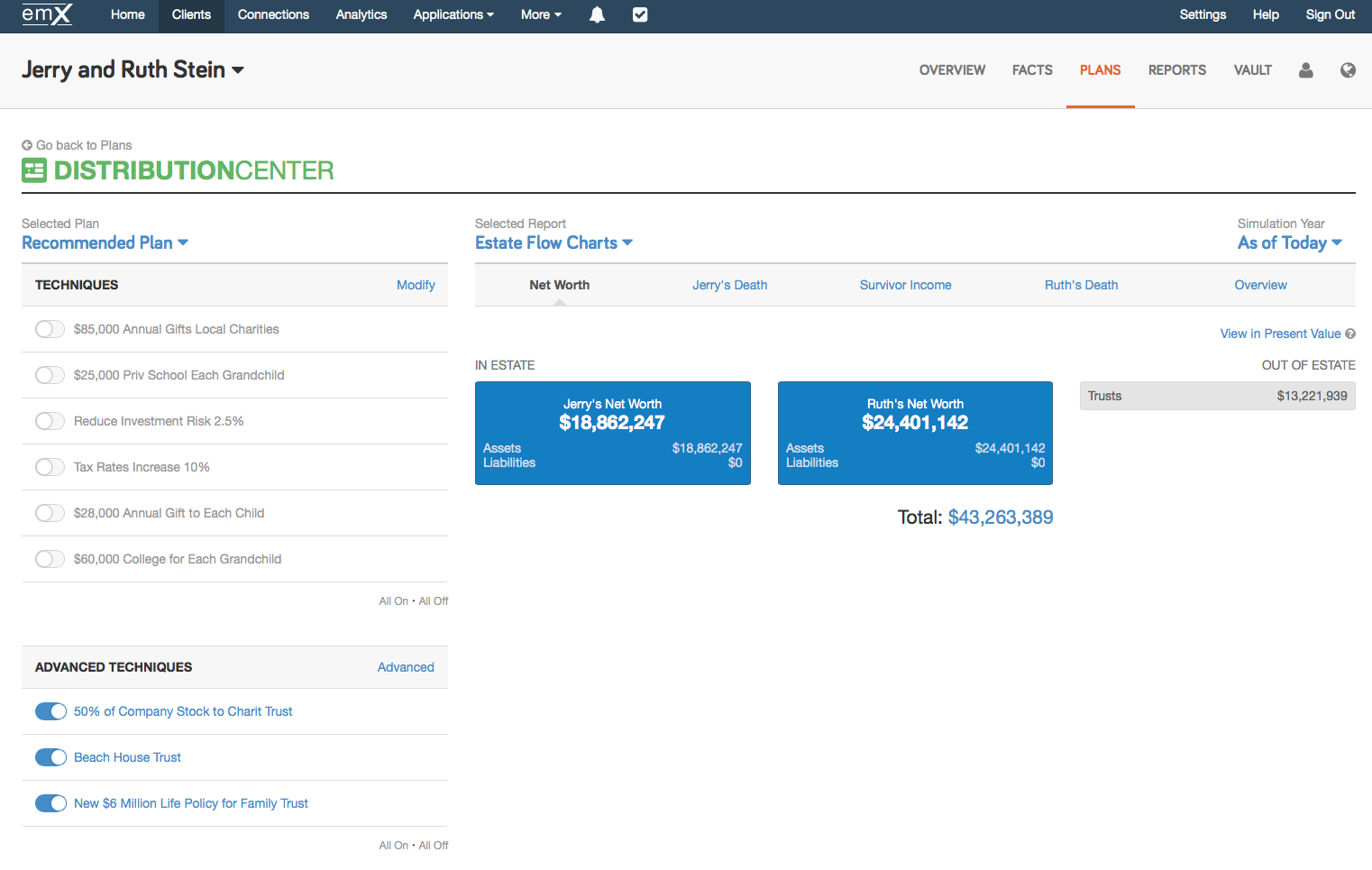Open the Recommended Plan dropdown
The height and width of the screenshot is (870, 1372).
105,243
